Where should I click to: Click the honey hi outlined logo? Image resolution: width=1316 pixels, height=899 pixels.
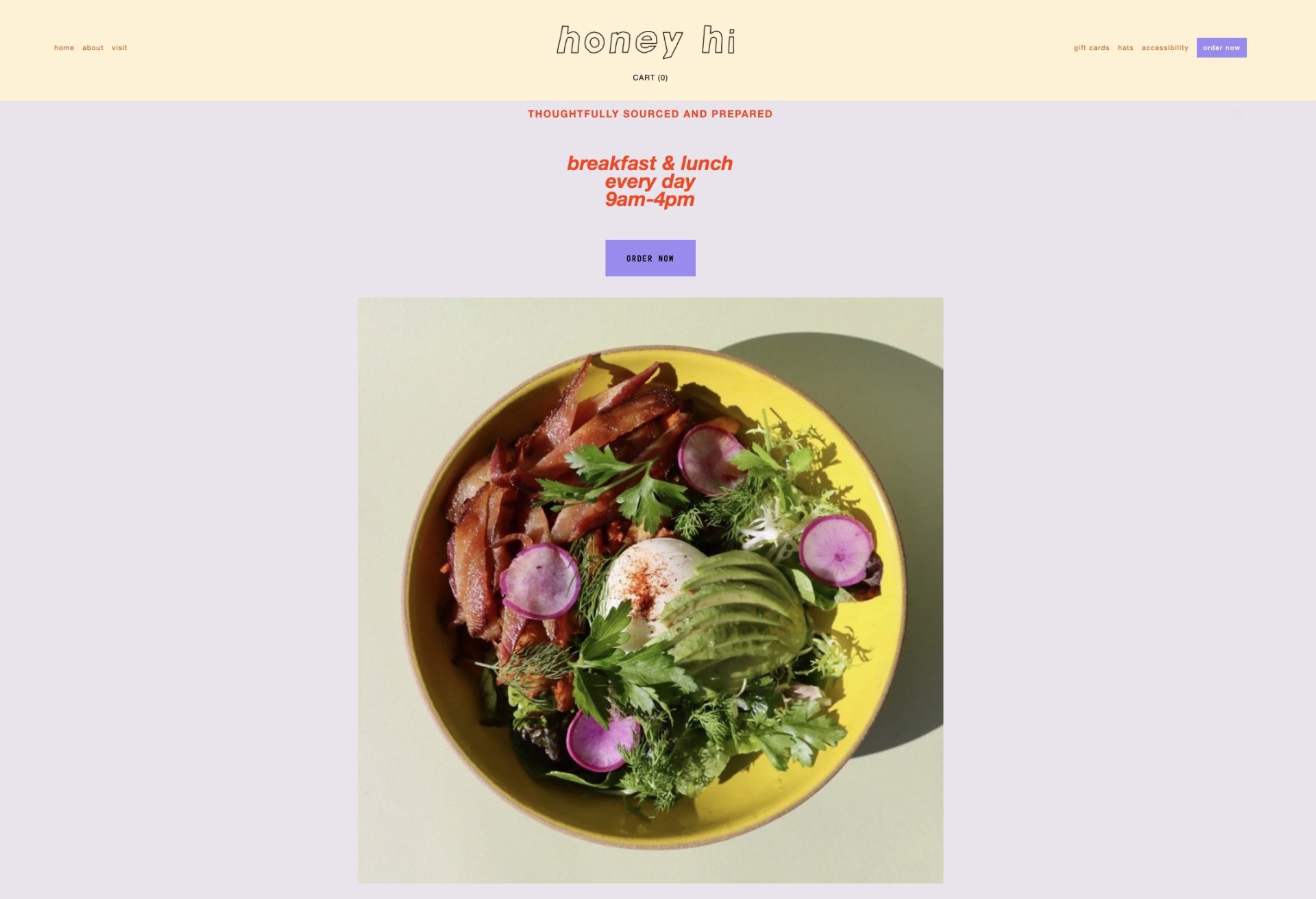click(x=646, y=41)
